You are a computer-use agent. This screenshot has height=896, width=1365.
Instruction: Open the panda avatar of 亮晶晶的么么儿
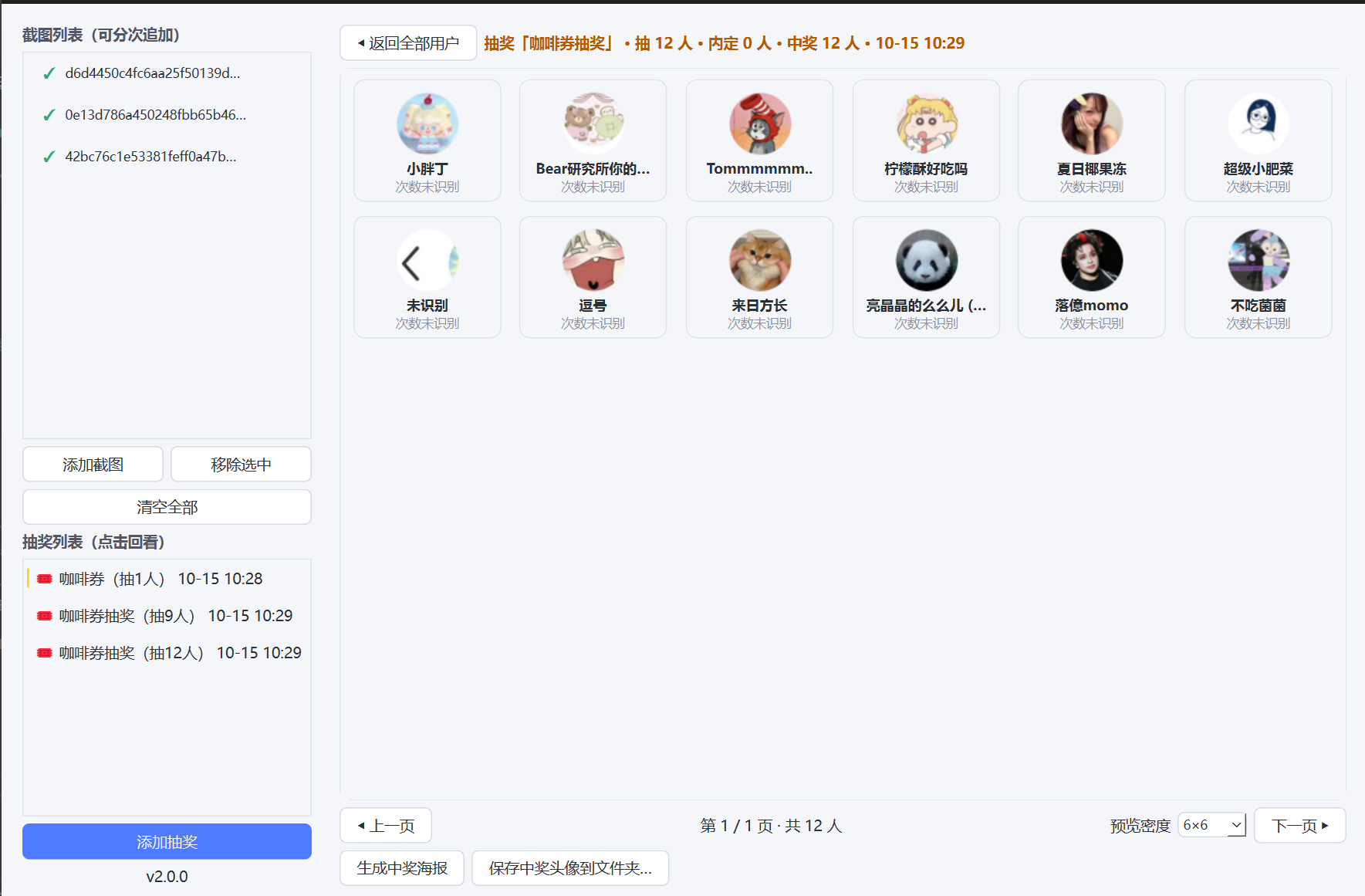pyautogui.click(x=927, y=260)
